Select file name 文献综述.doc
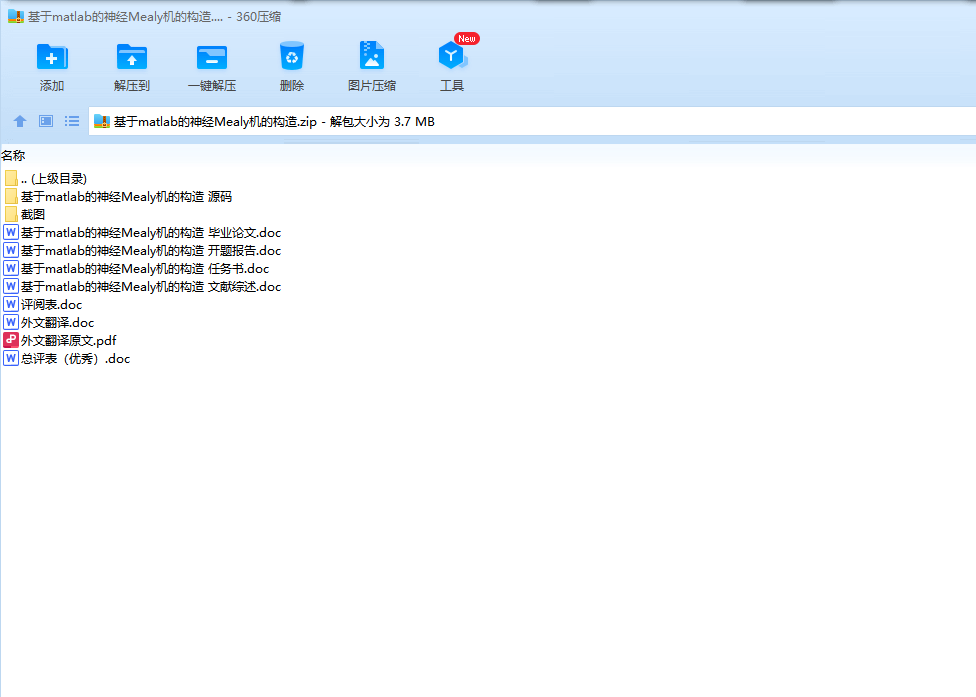Image resolution: width=976 pixels, height=697 pixels. point(151,287)
